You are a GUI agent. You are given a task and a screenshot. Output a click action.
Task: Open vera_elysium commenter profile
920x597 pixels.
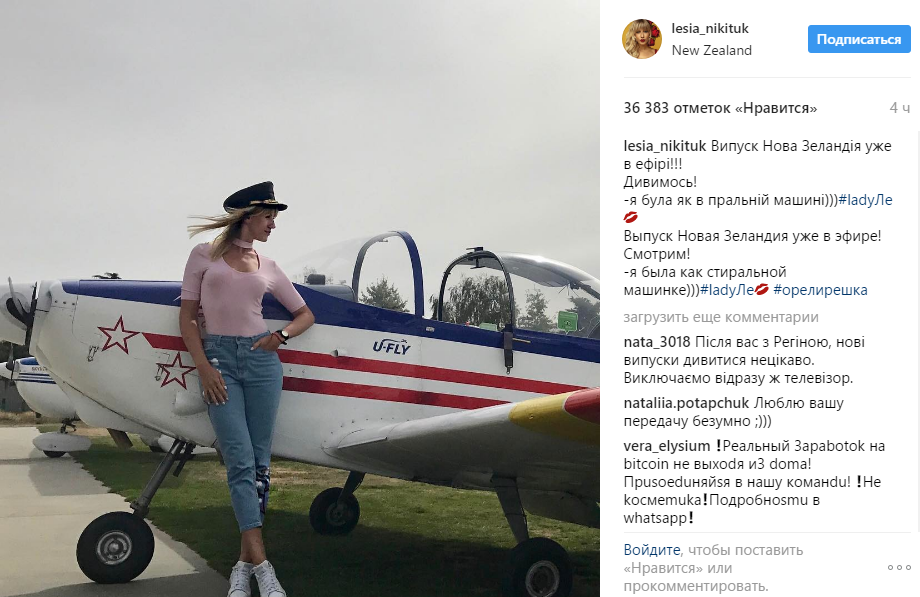click(667, 446)
